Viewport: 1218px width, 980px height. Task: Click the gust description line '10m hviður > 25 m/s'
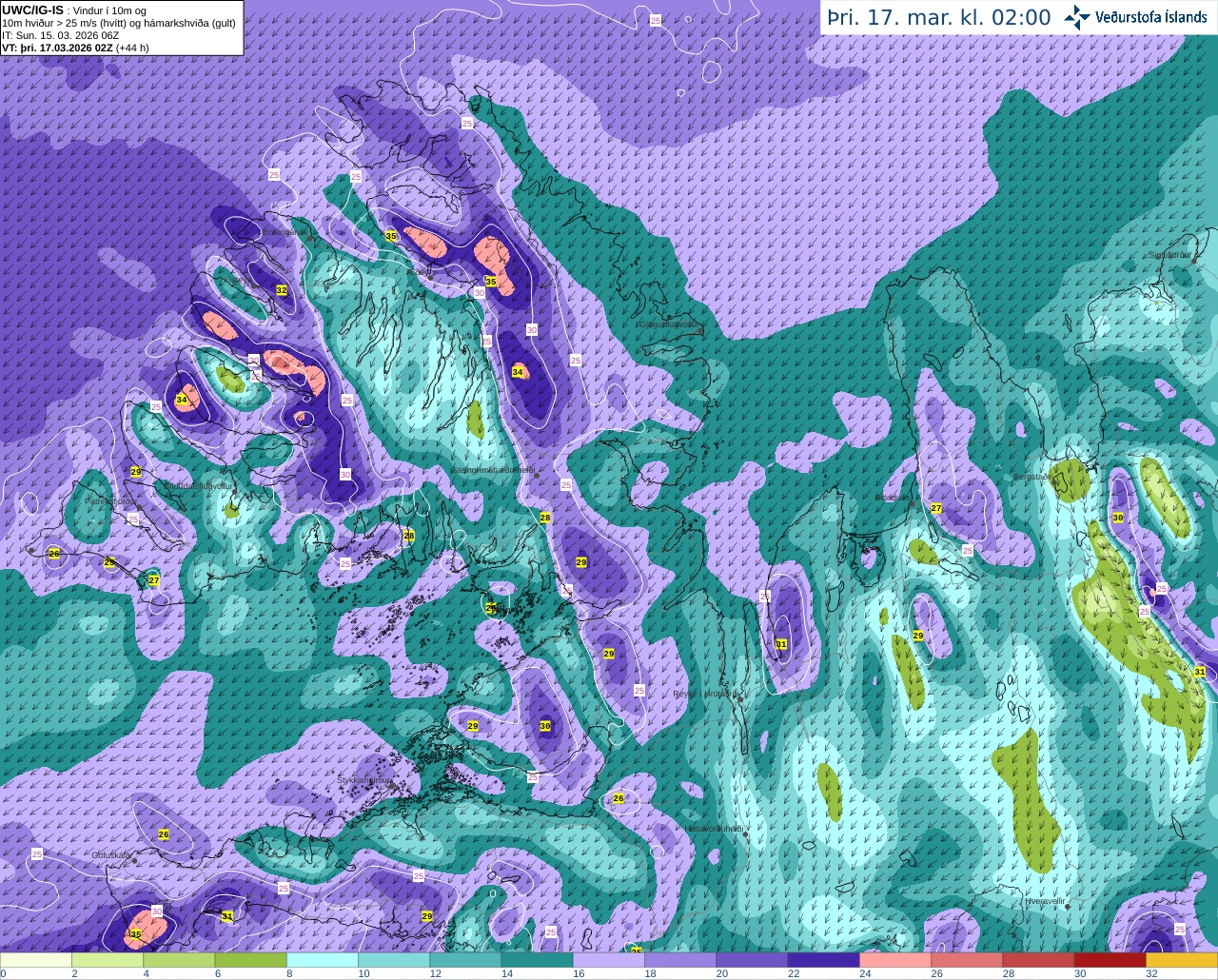click(x=49, y=22)
